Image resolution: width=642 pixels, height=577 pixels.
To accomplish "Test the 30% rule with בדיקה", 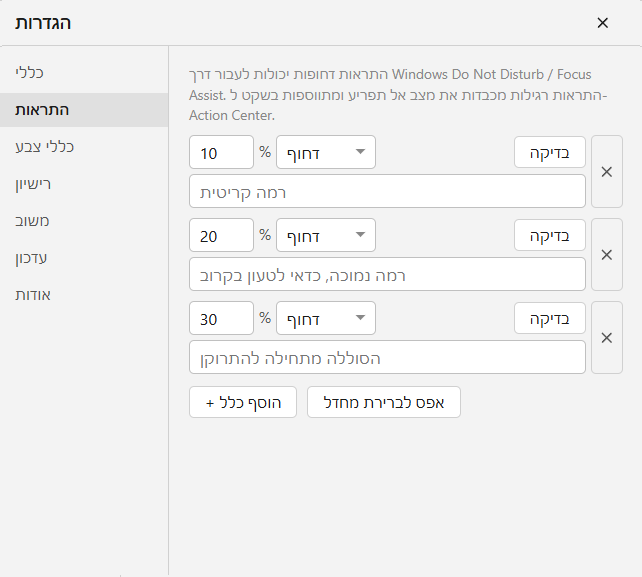I will point(549,318).
